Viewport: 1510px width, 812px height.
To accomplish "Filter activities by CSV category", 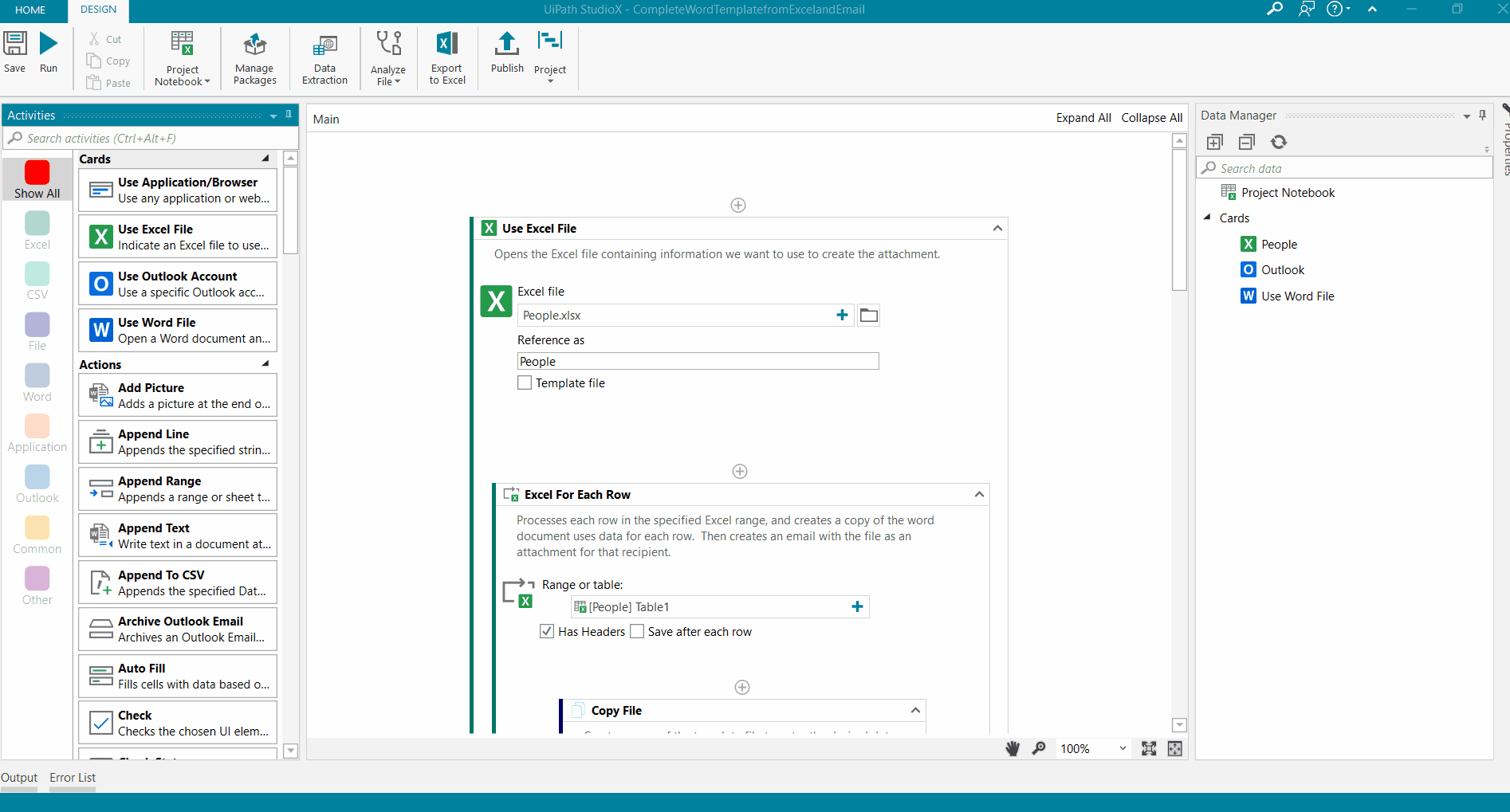I will point(37,281).
